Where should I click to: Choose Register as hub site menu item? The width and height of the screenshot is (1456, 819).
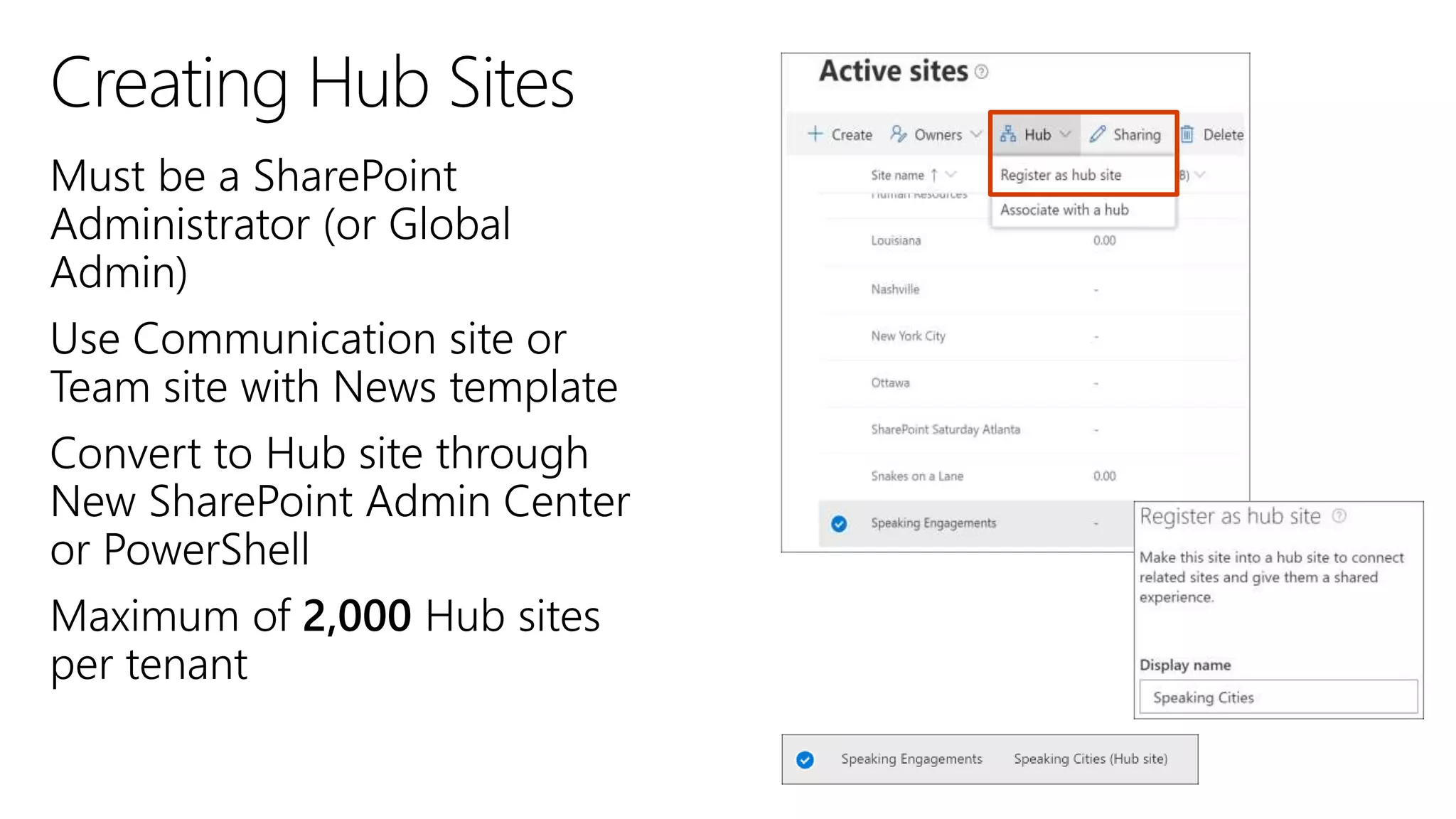(x=1060, y=175)
